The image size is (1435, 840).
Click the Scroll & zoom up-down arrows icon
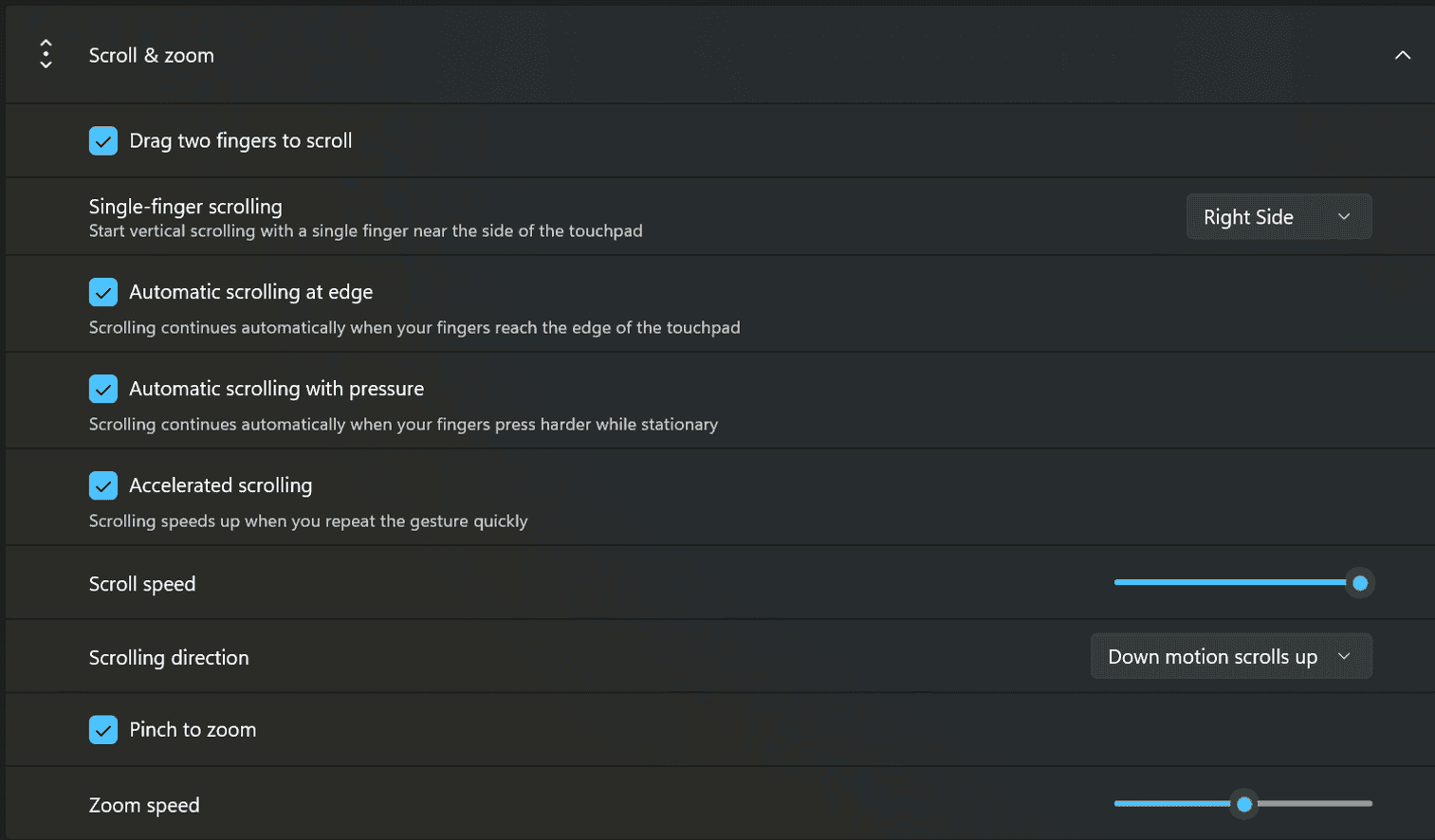pyautogui.click(x=46, y=54)
